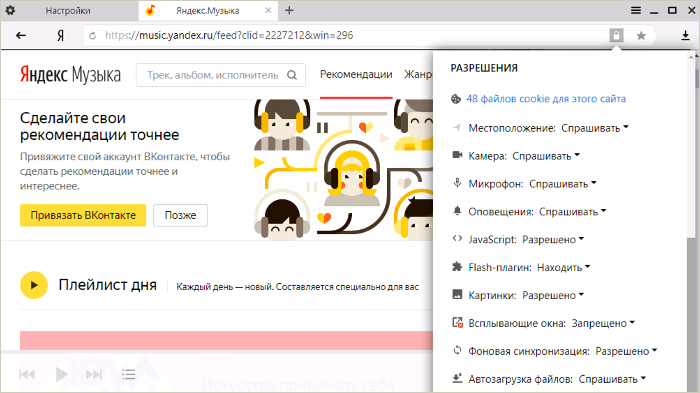Screen dimensions: 700x393
Task: Open Yandex home via Я icon
Action: (60, 36)
